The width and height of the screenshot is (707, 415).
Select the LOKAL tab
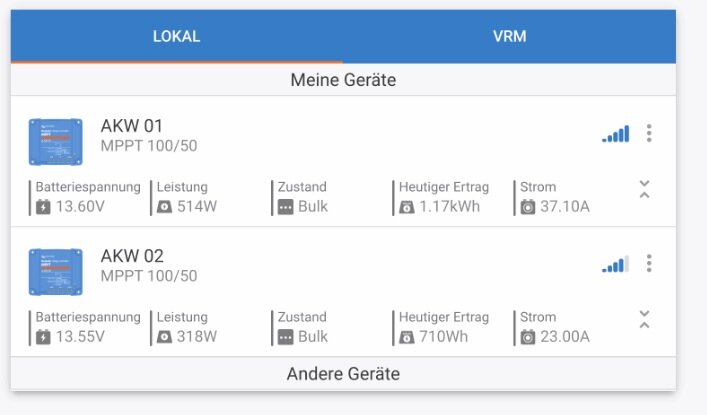tap(177, 36)
